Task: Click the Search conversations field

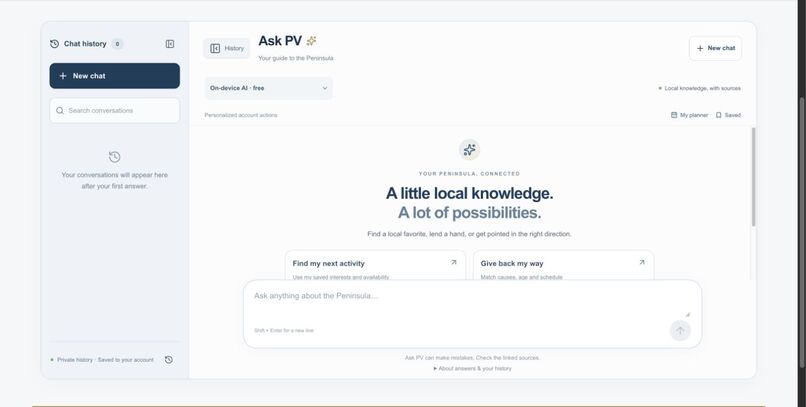Action: [115, 110]
